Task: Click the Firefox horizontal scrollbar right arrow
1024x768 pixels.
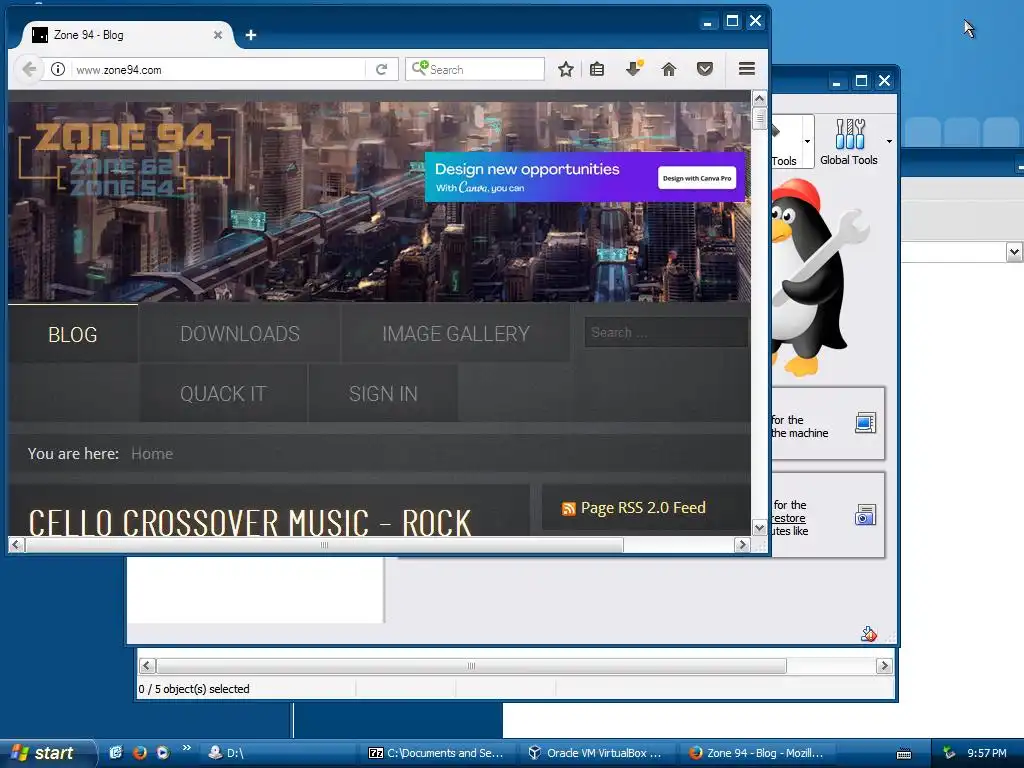Action: click(x=742, y=545)
